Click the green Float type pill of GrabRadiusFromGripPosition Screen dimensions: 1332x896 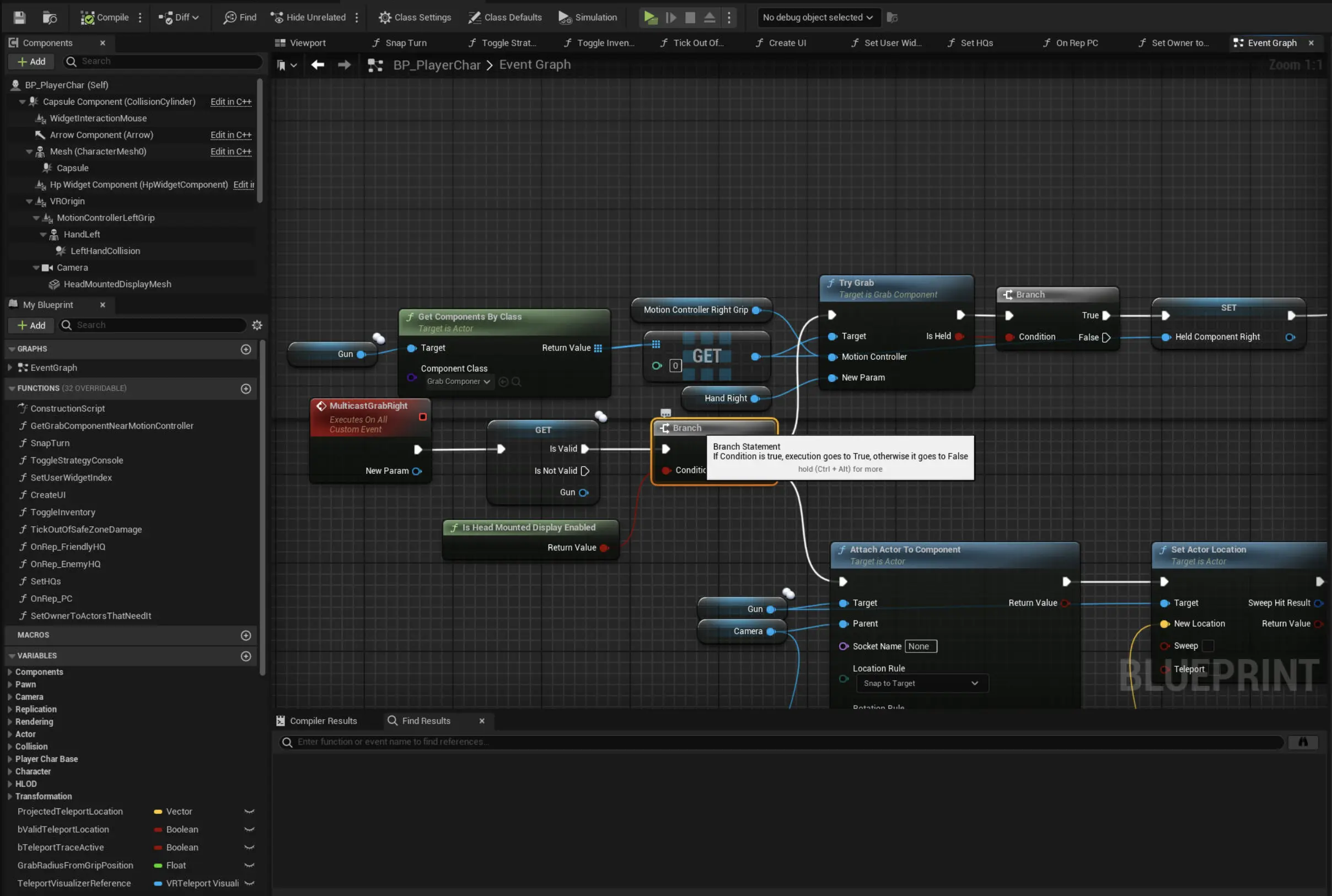(x=158, y=865)
